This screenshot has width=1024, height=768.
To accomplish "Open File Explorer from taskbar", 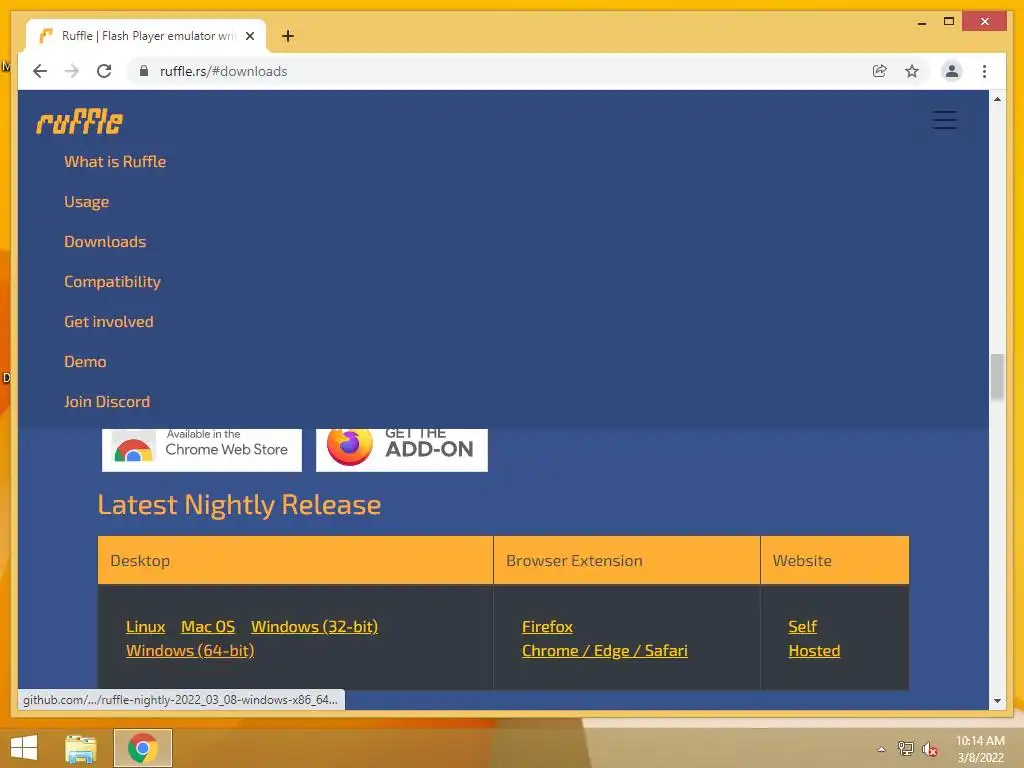I will point(81,748).
